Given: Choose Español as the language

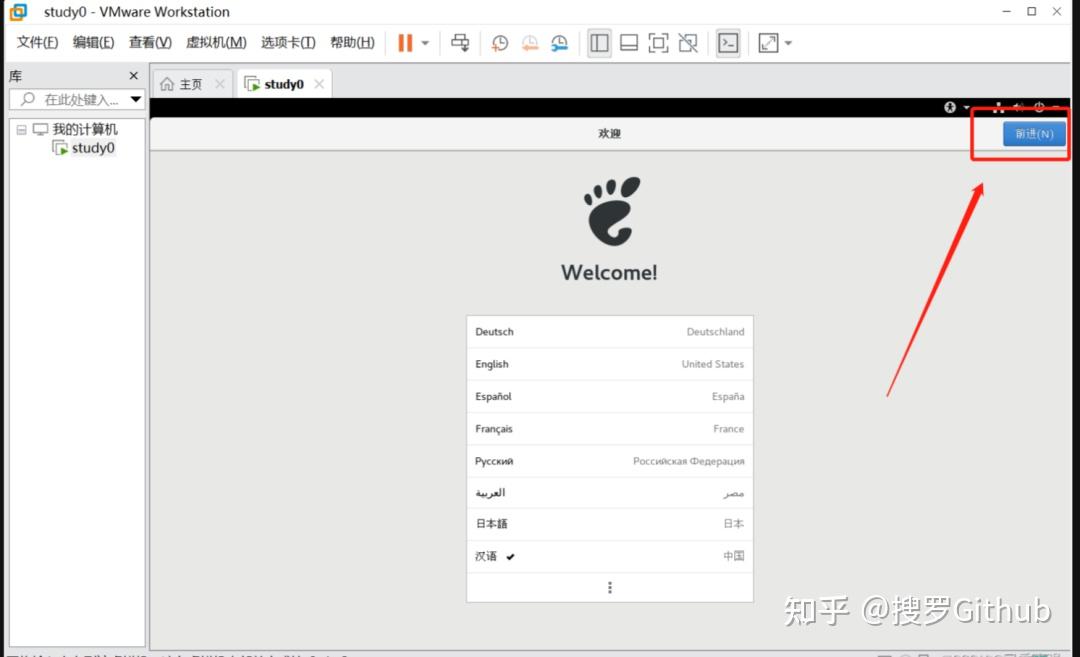Looking at the screenshot, I should 610,396.
